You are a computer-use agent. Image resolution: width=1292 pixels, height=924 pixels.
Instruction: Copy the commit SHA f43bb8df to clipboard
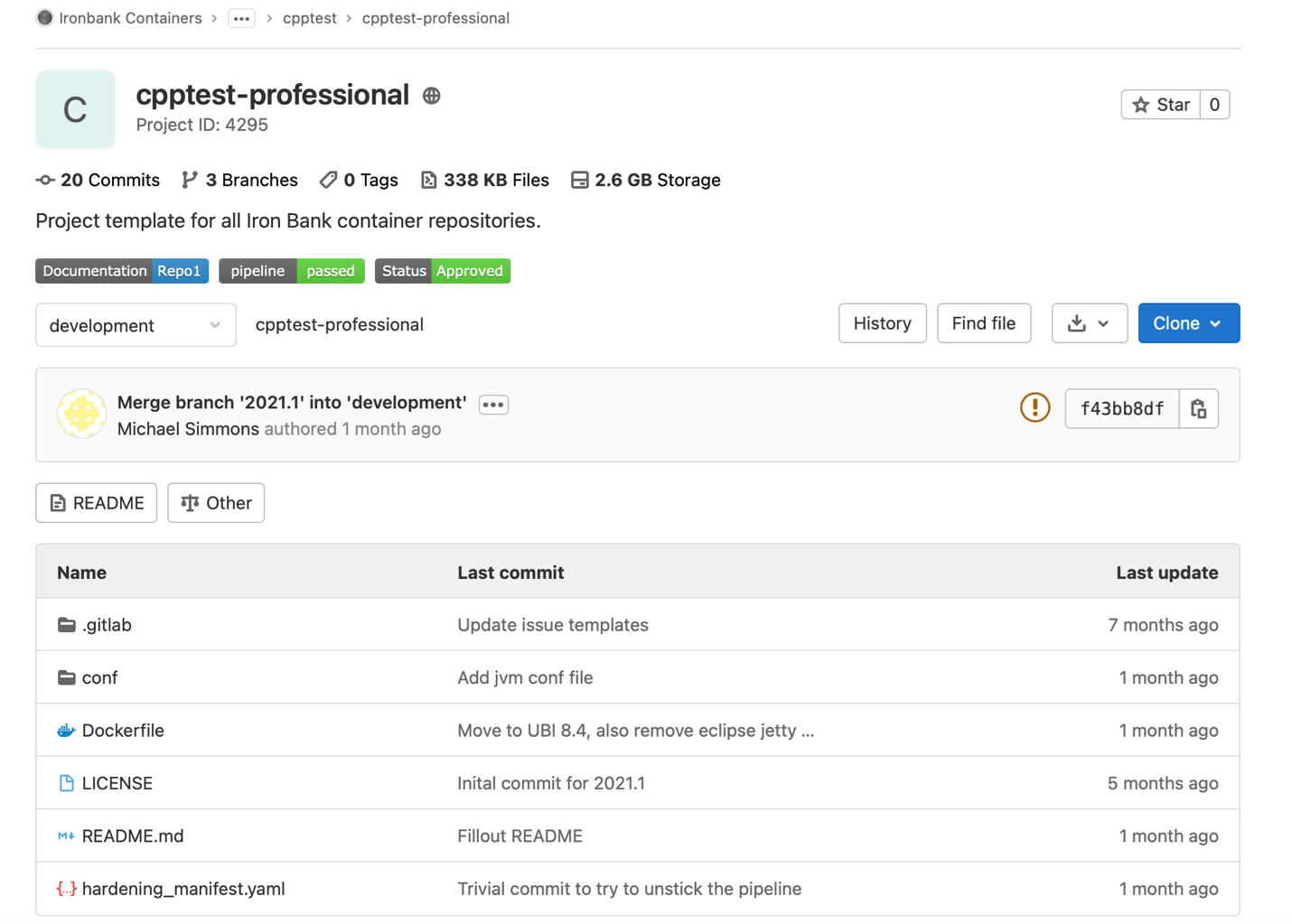coord(1199,408)
